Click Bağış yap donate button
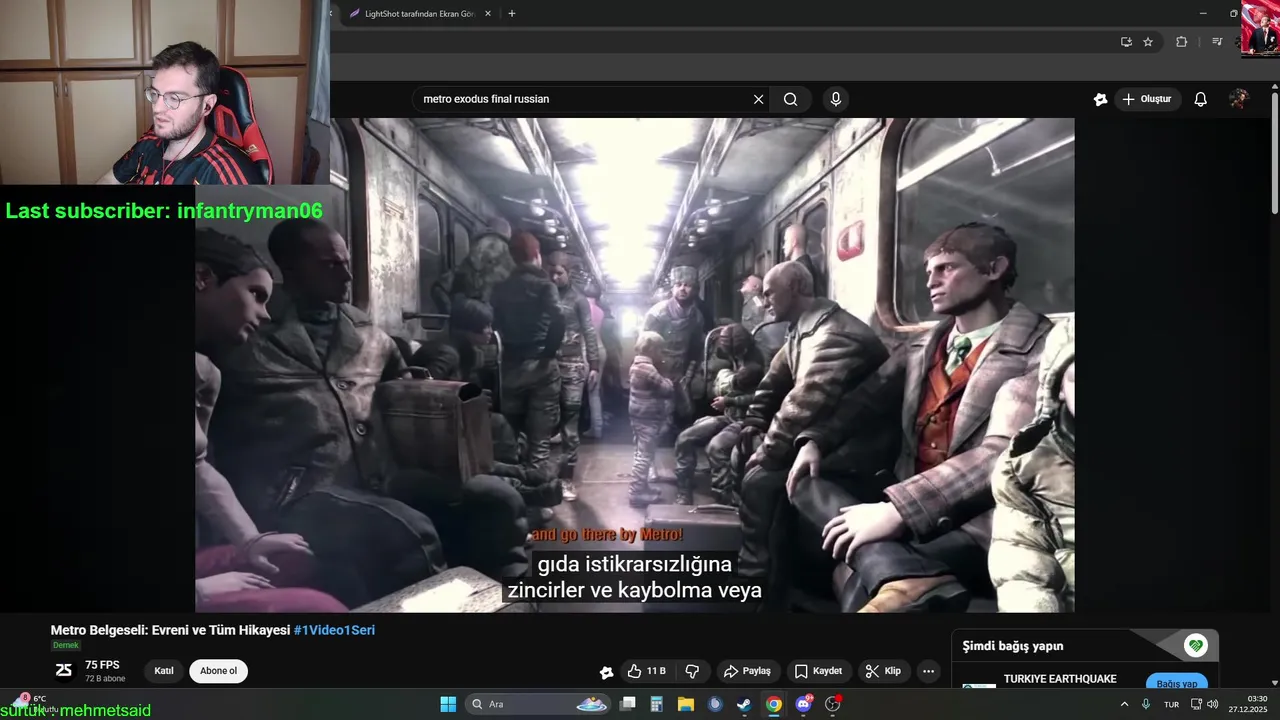Image resolution: width=1280 pixels, height=720 pixels. pyautogui.click(x=1177, y=684)
